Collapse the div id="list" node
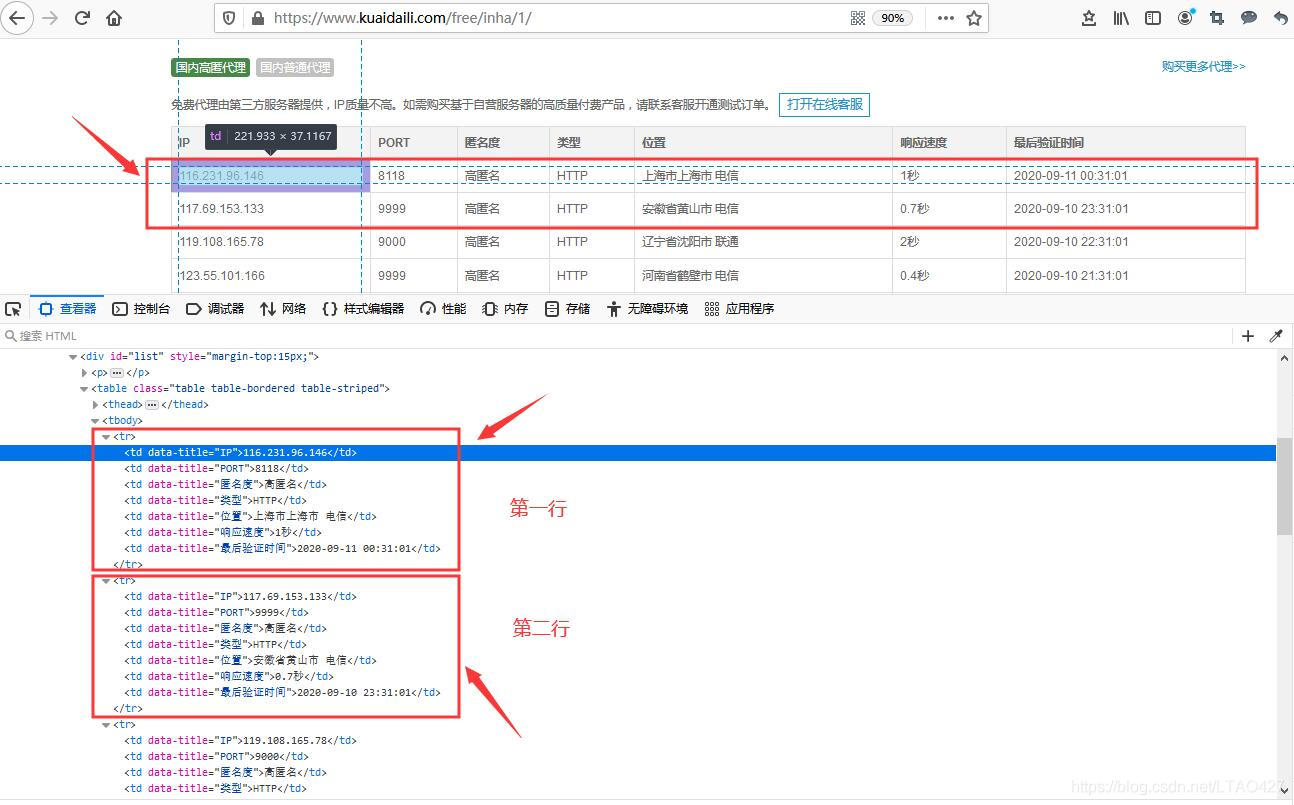The width and height of the screenshot is (1294, 805). pyautogui.click(x=73, y=357)
